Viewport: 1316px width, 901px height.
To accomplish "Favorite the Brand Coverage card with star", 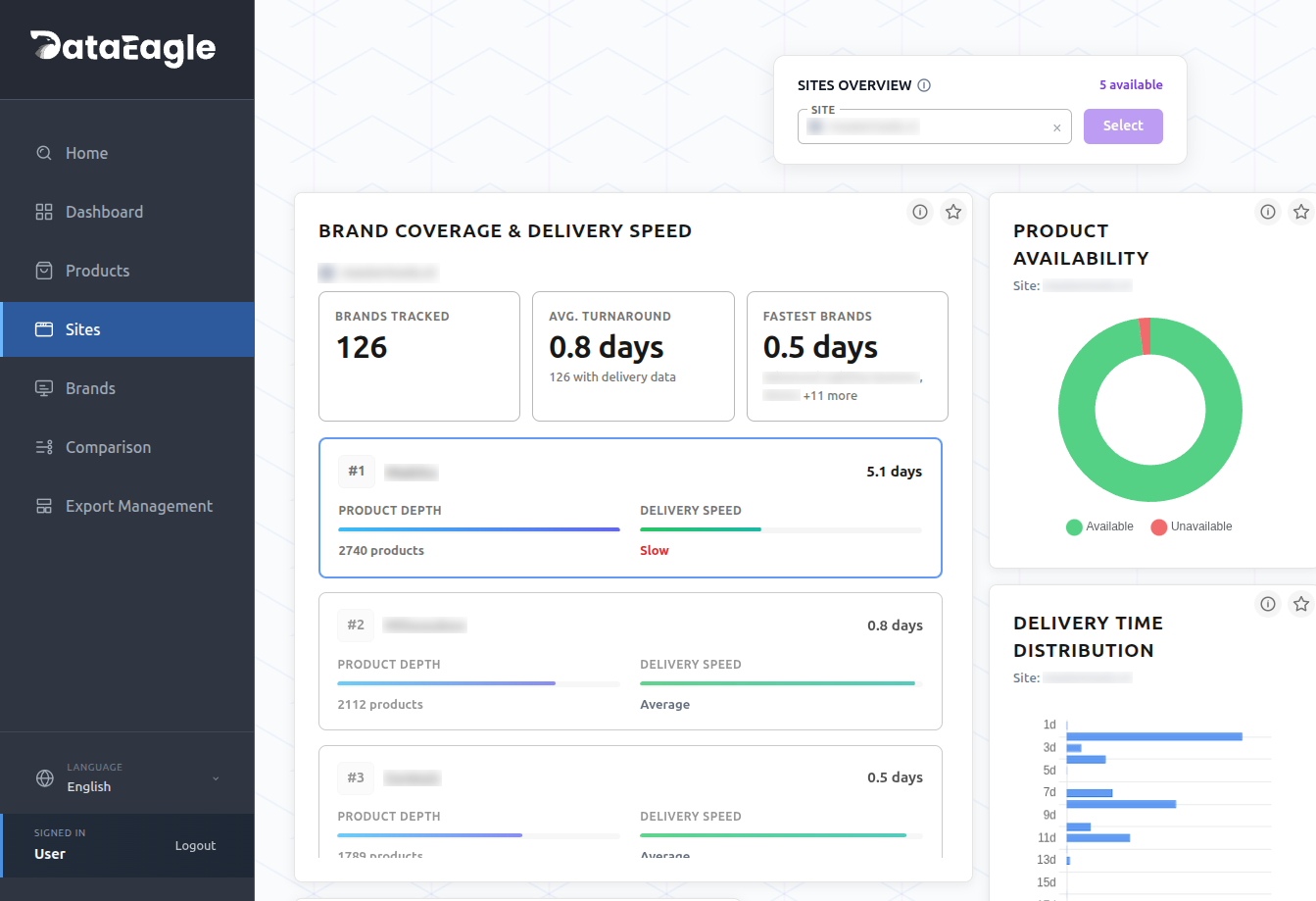I will tap(952, 212).
